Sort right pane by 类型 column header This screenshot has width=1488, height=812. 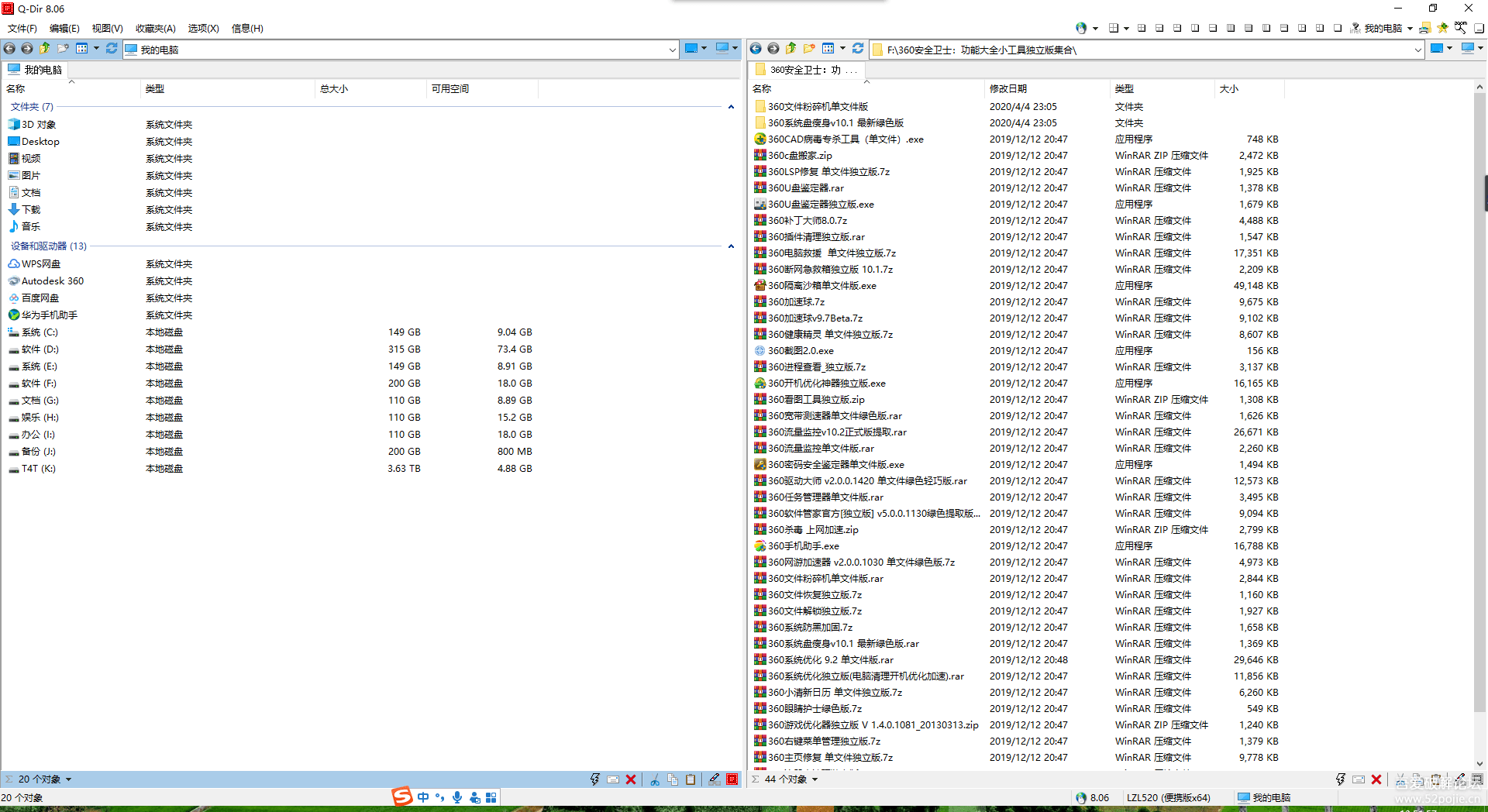[x=1162, y=88]
